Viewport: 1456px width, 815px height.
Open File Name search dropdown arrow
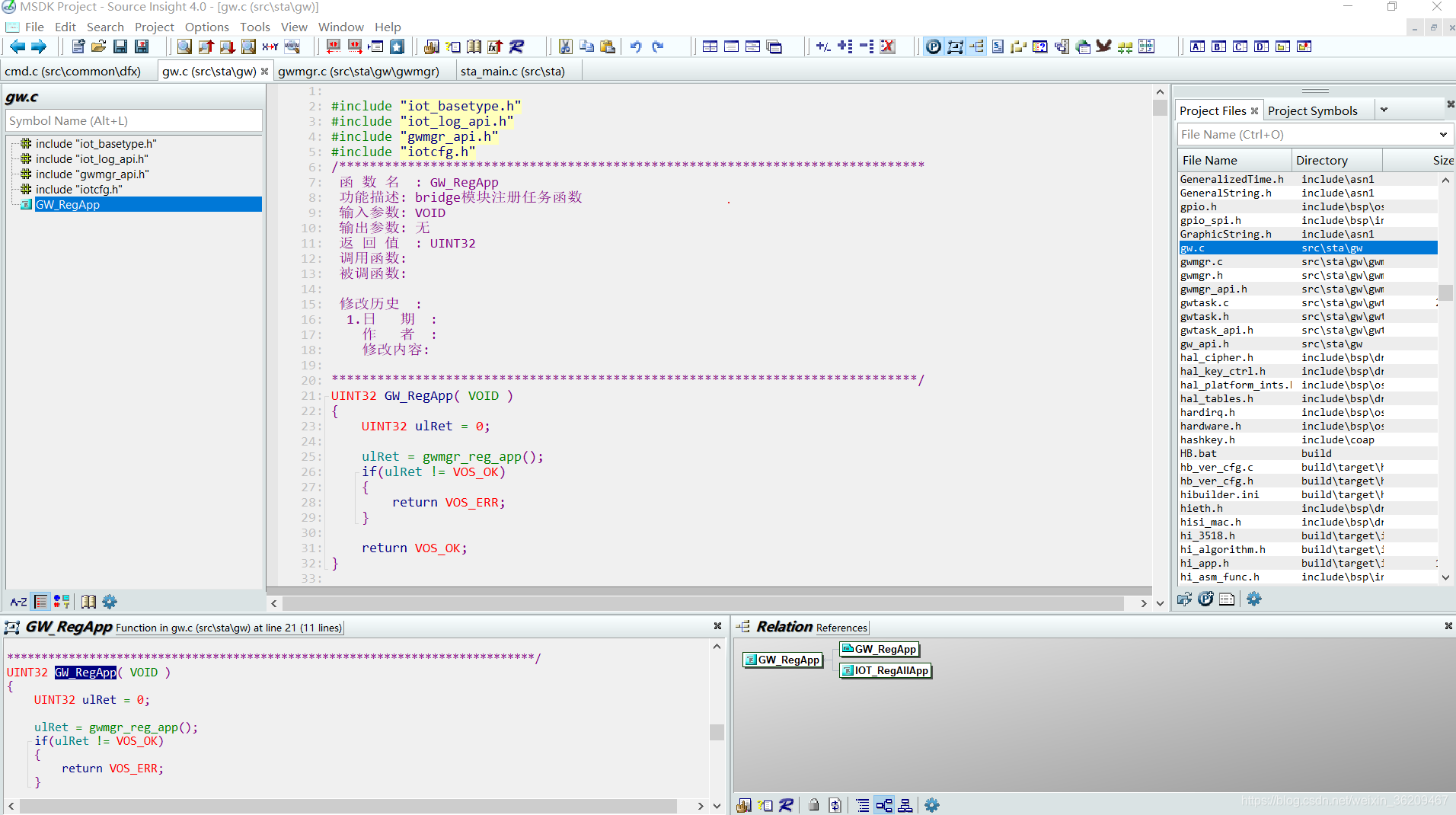(x=1443, y=134)
